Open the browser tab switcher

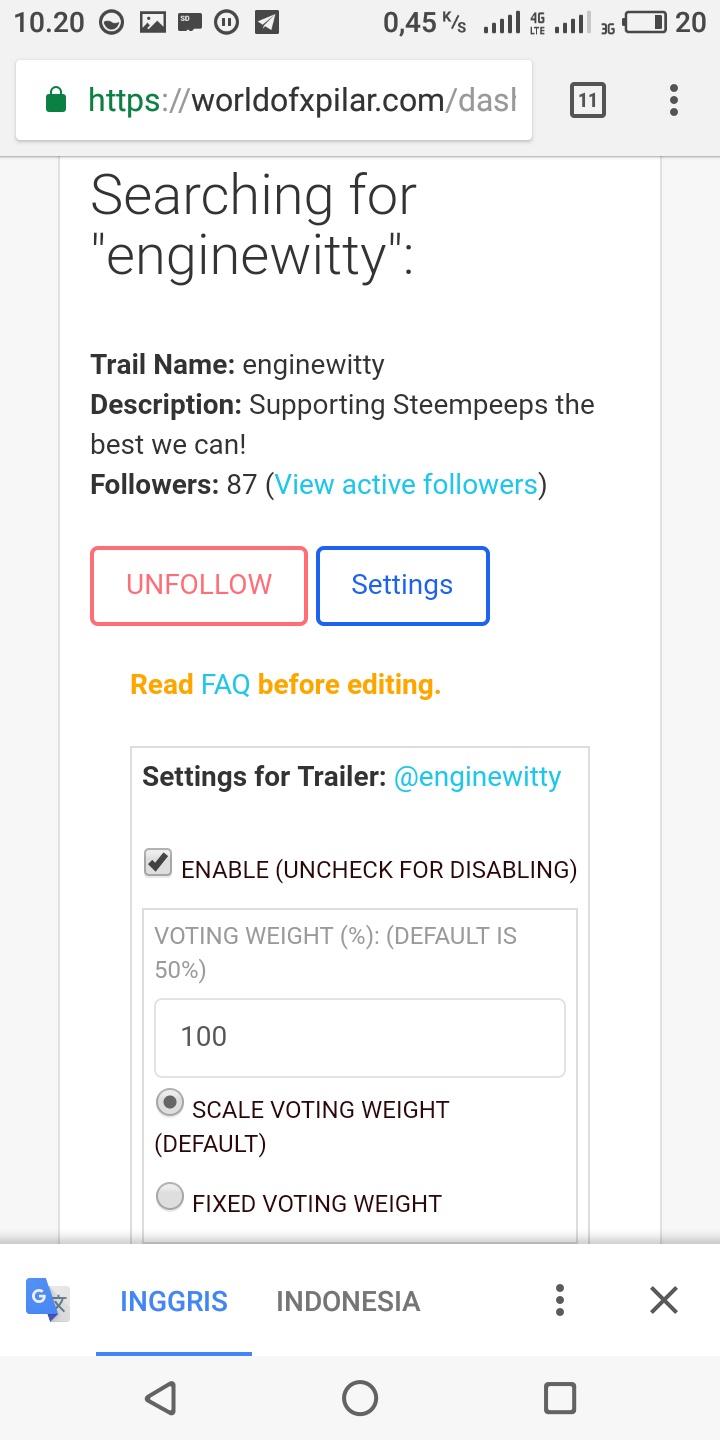coord(587,100)
